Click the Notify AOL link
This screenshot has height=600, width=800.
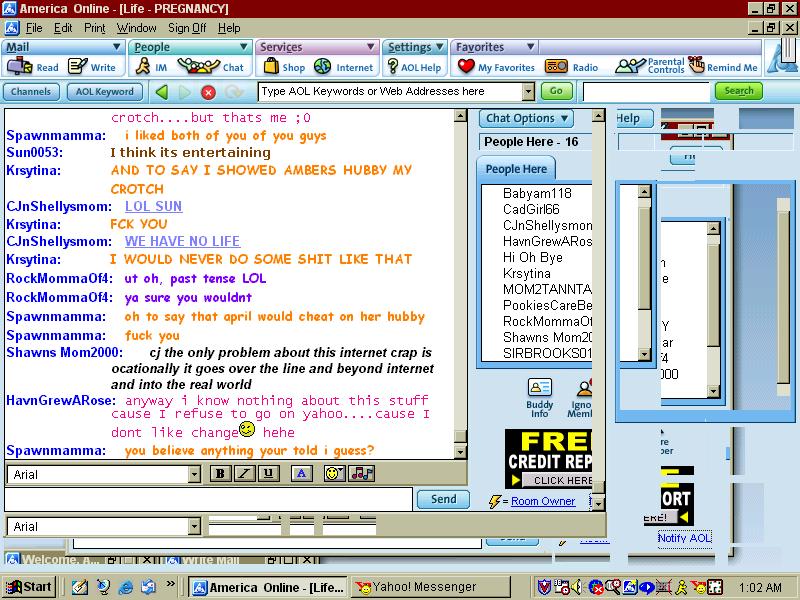tap(684, 538)
